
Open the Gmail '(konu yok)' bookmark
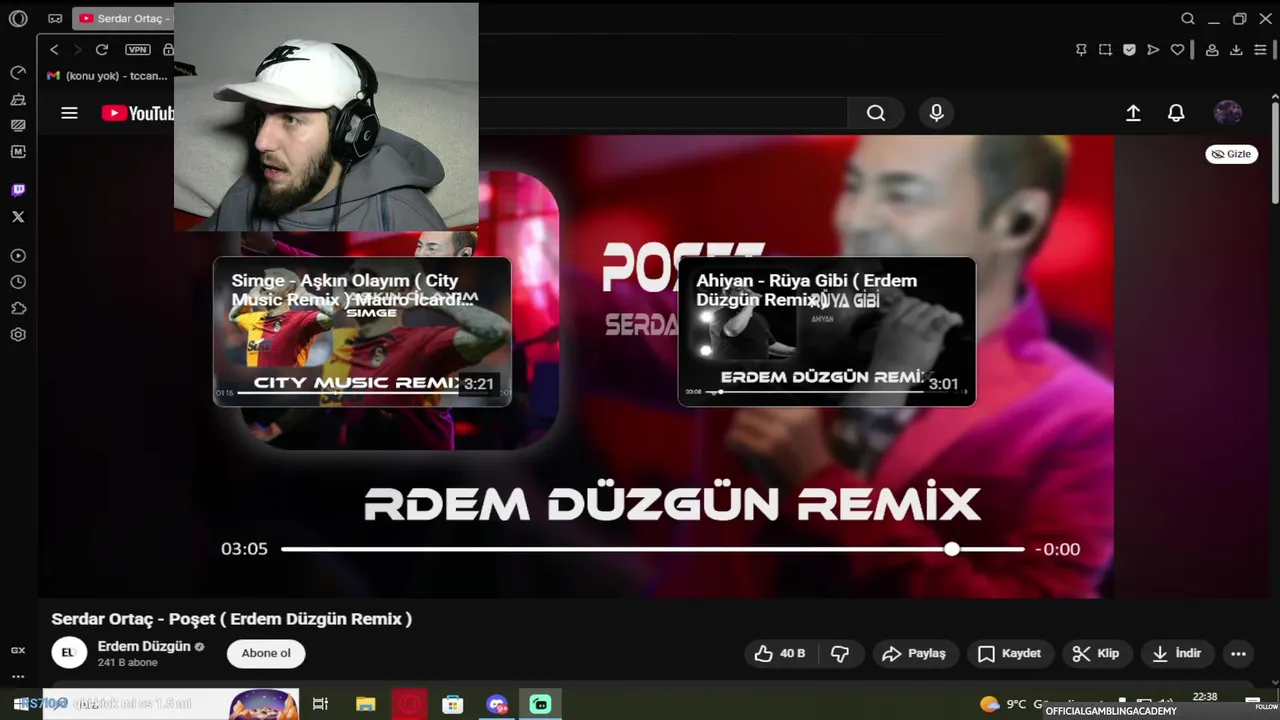(x=107, y=76)
